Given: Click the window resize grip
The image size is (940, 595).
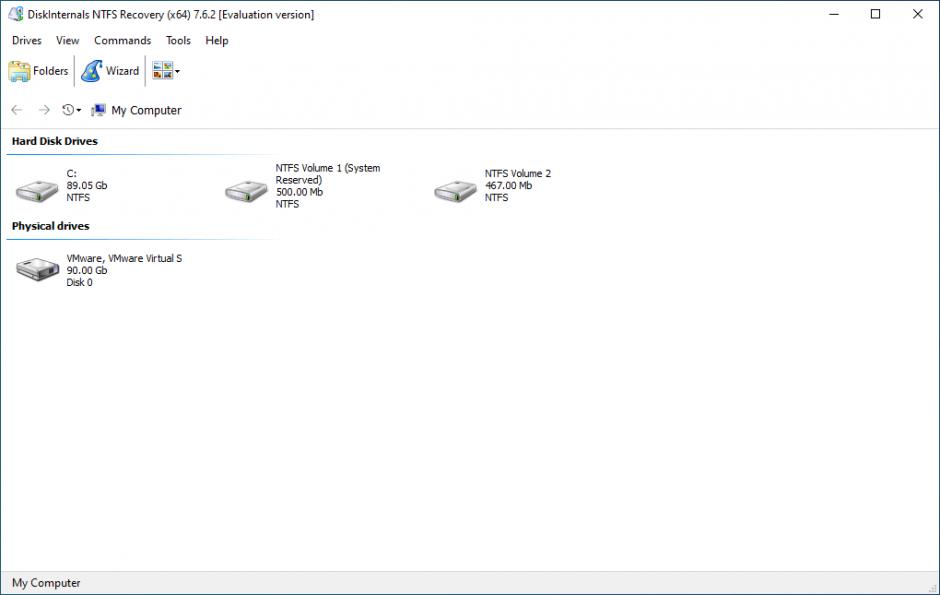Looking at the screenshot, I should 933,588.
